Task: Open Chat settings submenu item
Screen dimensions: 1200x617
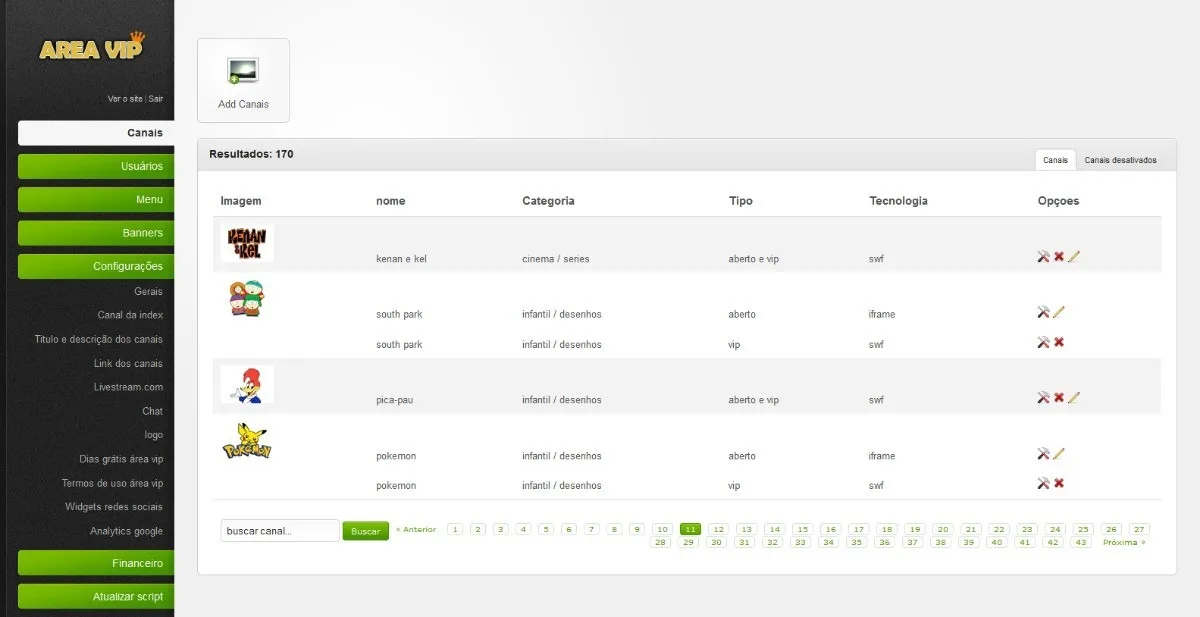Action: [x=152, y=411]
